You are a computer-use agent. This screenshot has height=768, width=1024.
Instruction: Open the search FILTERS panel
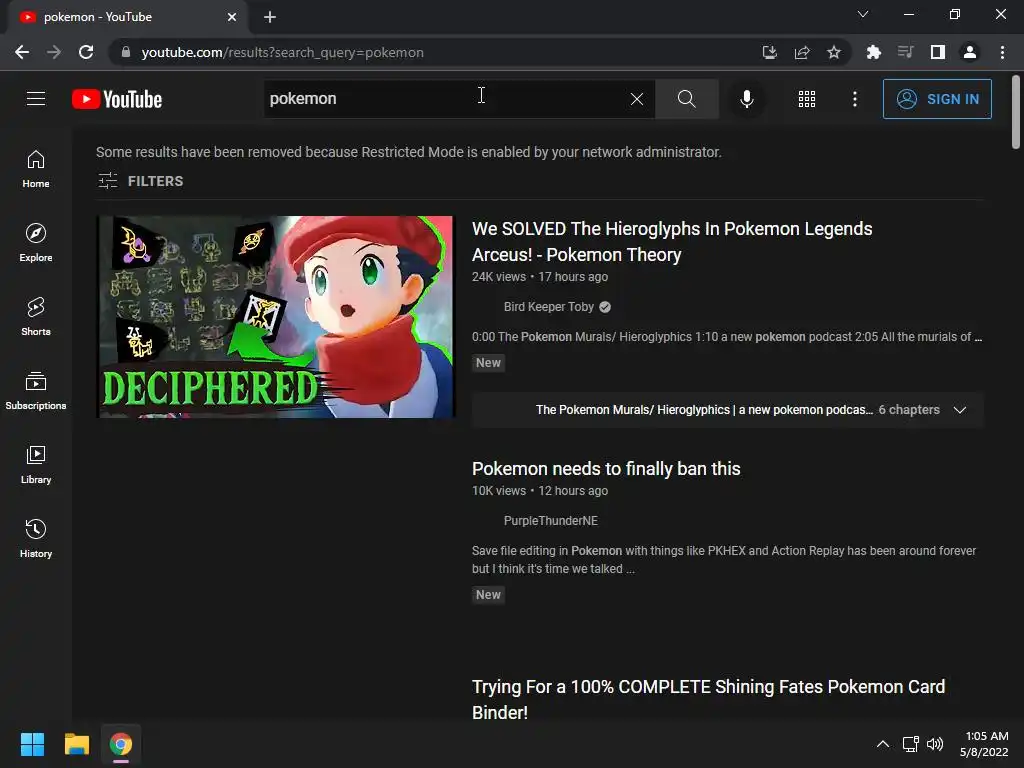[140, 181]
